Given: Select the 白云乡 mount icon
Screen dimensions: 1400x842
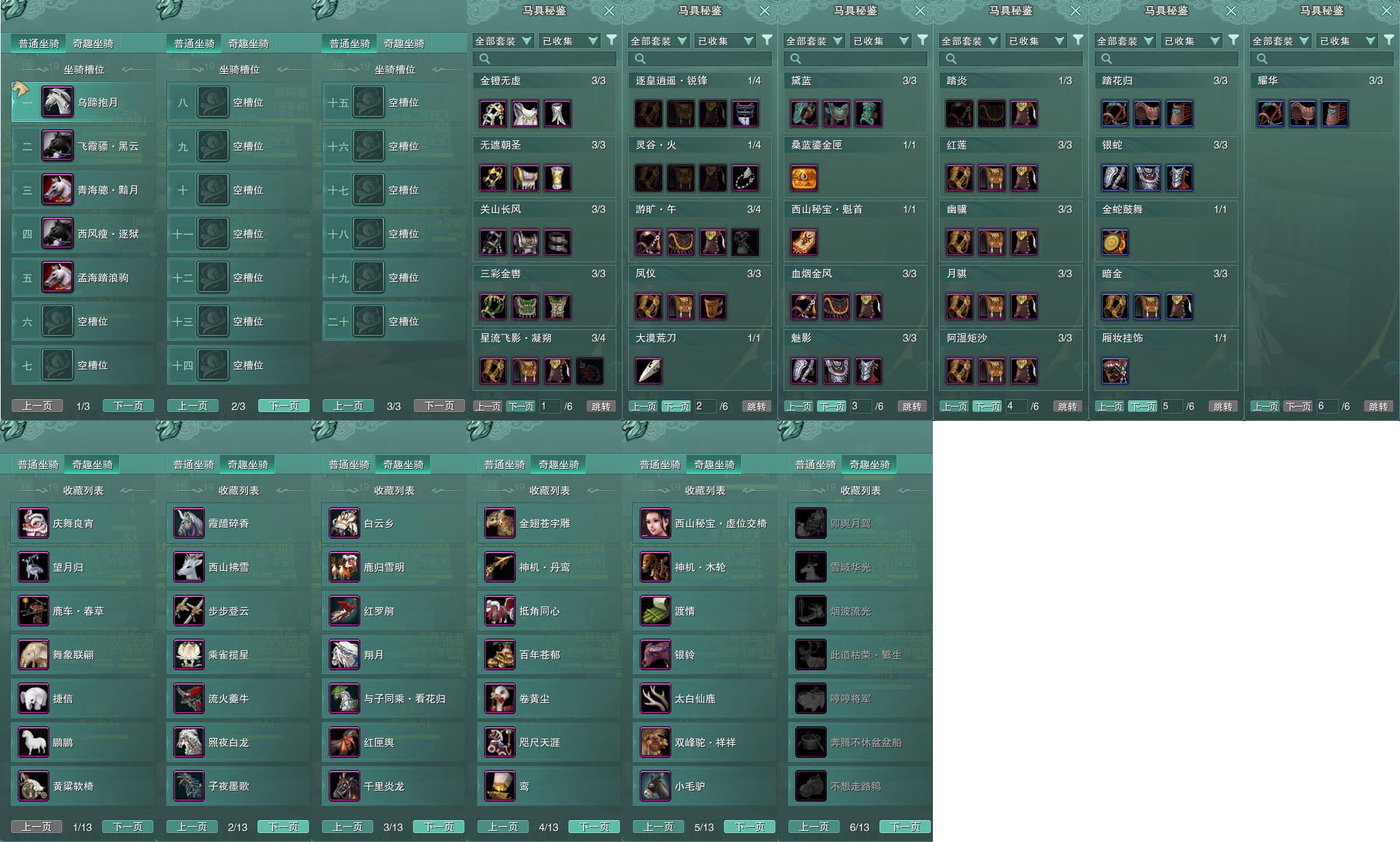Looking at the screenshot, I should [x=345, y=523].
